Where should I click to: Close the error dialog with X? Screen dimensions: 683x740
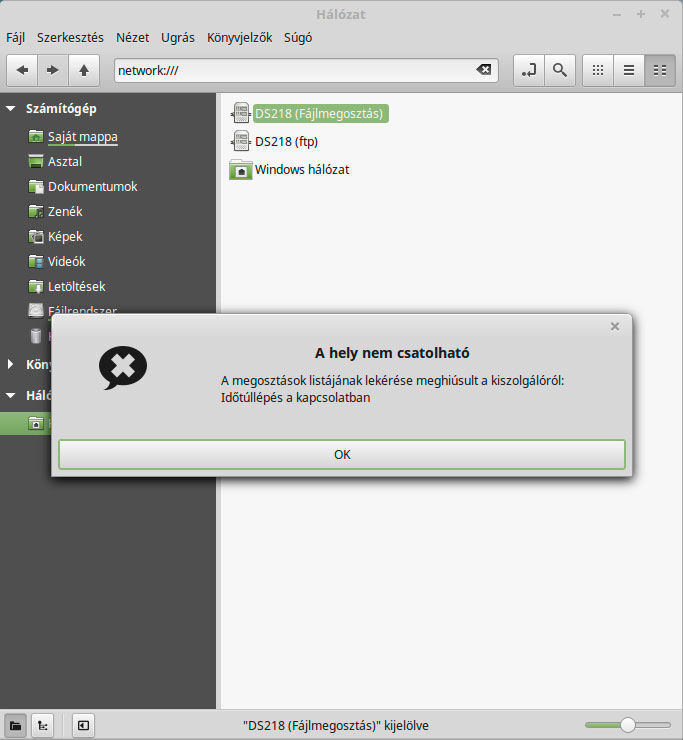(615, 326)
